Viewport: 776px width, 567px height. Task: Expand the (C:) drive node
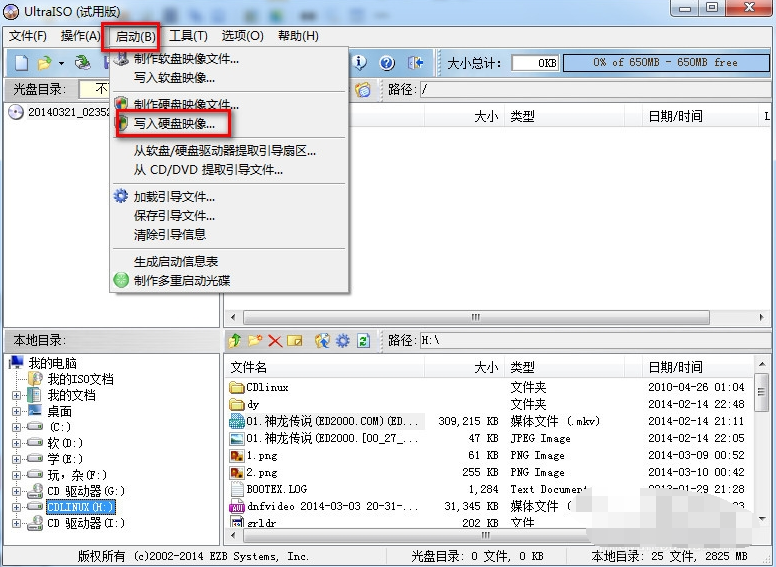tap(16, 427)
